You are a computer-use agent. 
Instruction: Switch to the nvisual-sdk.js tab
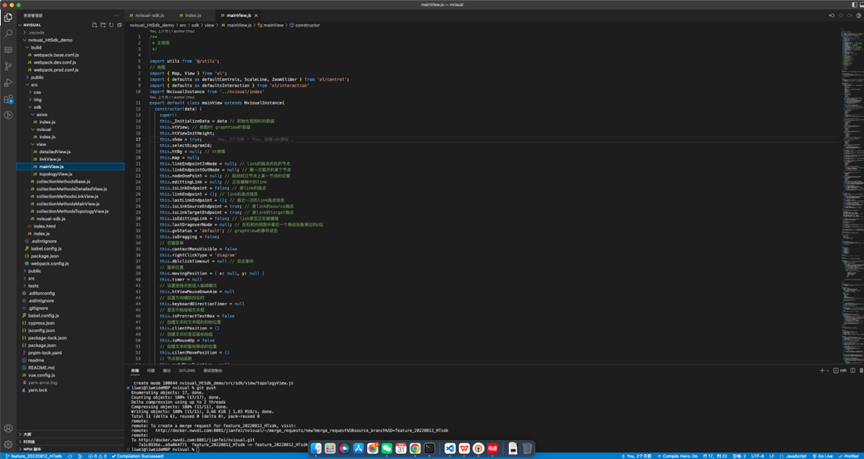point(149,15)
